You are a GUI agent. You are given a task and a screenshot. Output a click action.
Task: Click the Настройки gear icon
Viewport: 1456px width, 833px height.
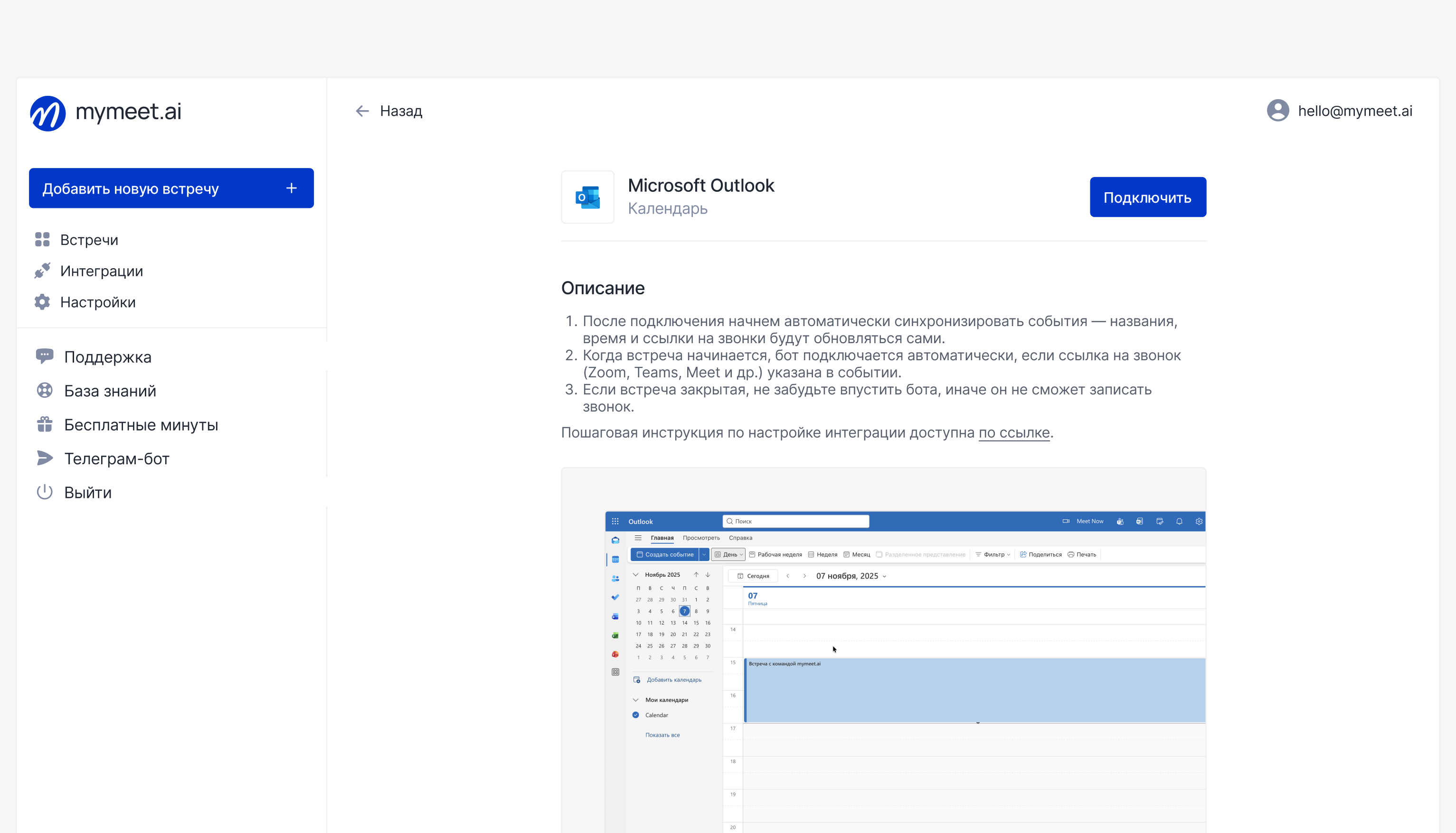coord(42,301)
